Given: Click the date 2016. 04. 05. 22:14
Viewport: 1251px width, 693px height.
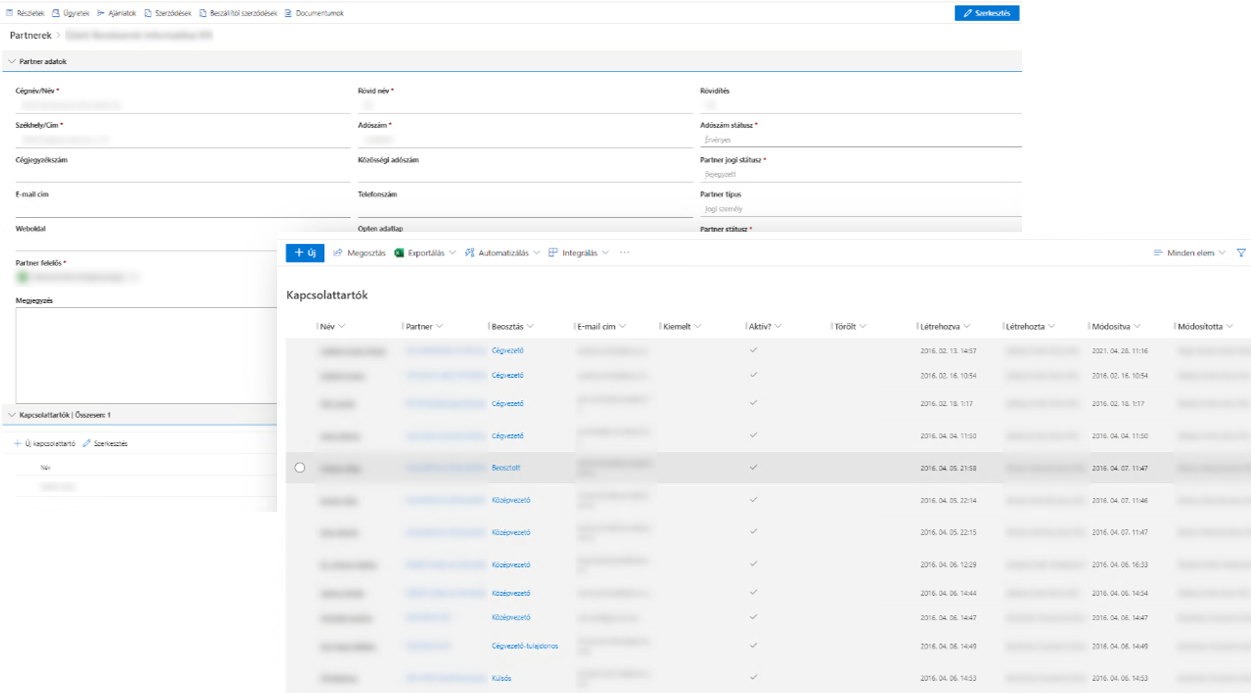Looking at the screenshot, I should (948, 500).
